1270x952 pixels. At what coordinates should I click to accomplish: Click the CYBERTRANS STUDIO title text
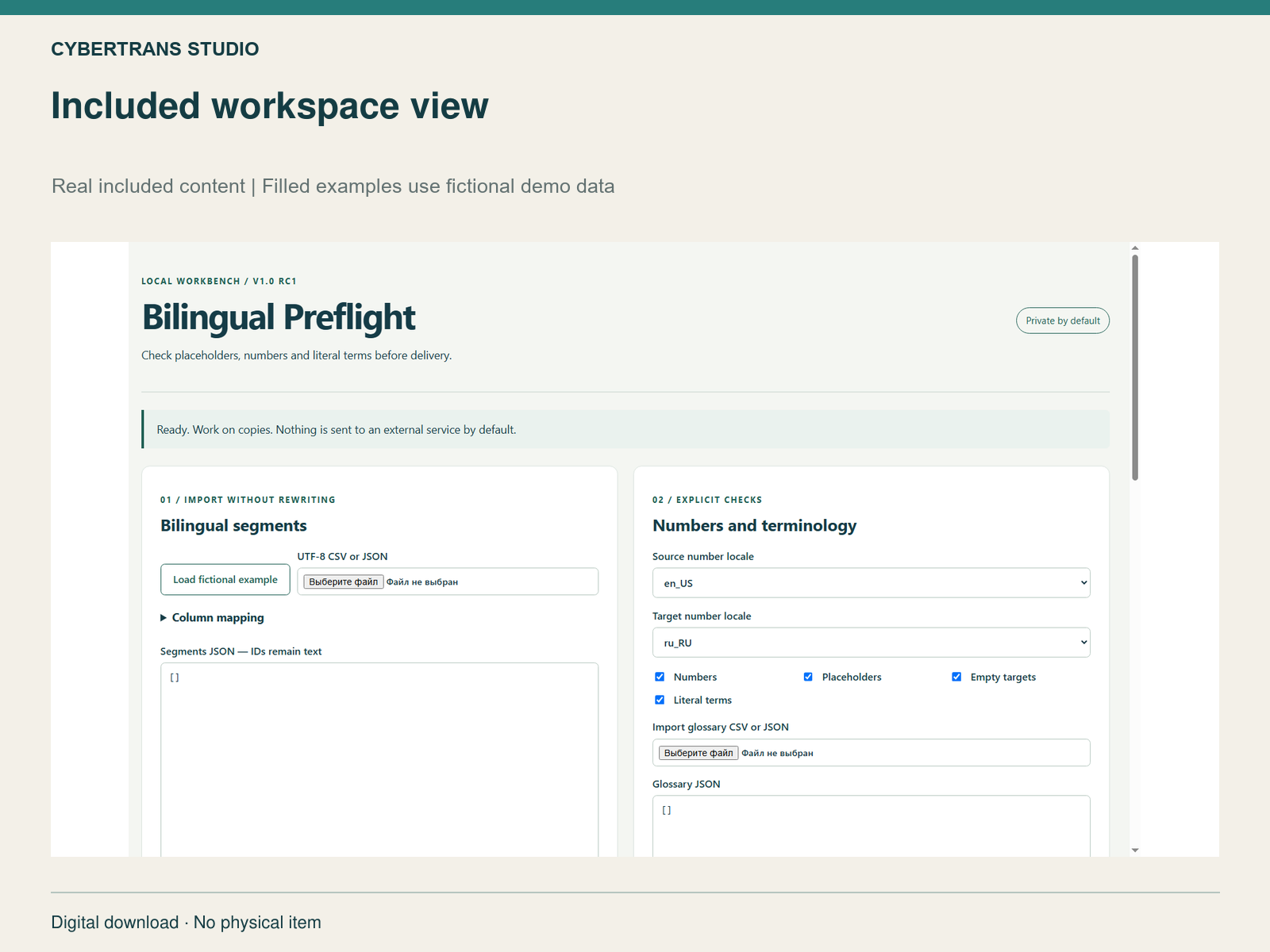tap(155, 49)
